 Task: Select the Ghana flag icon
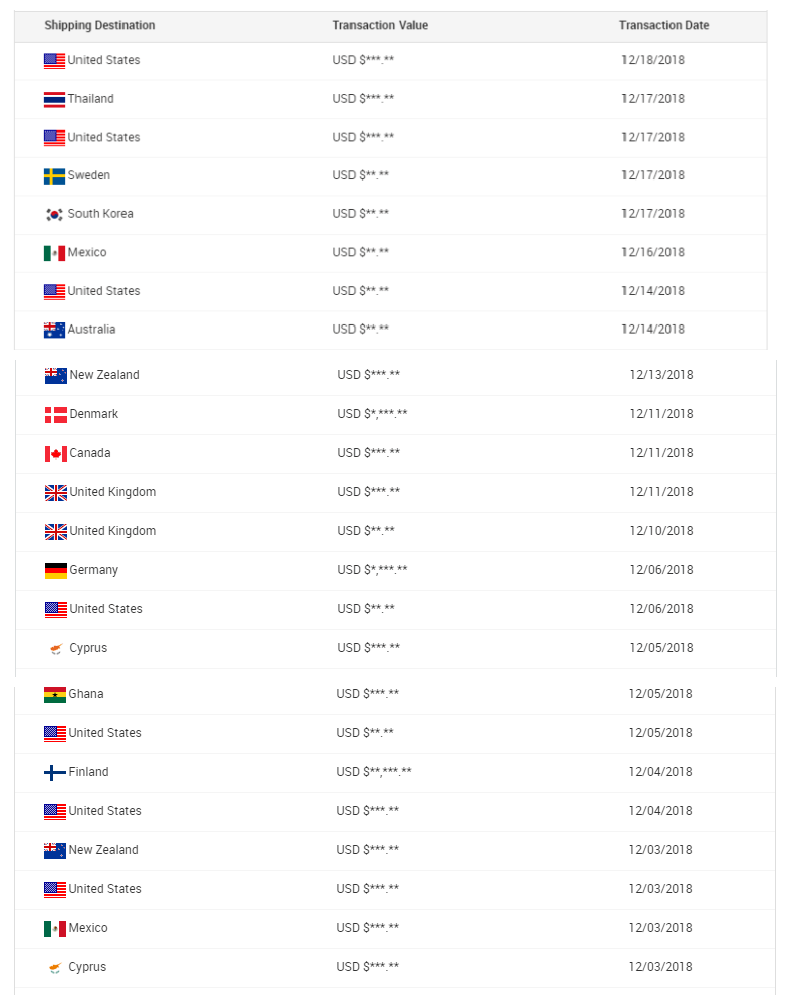(x=55, y=694)
